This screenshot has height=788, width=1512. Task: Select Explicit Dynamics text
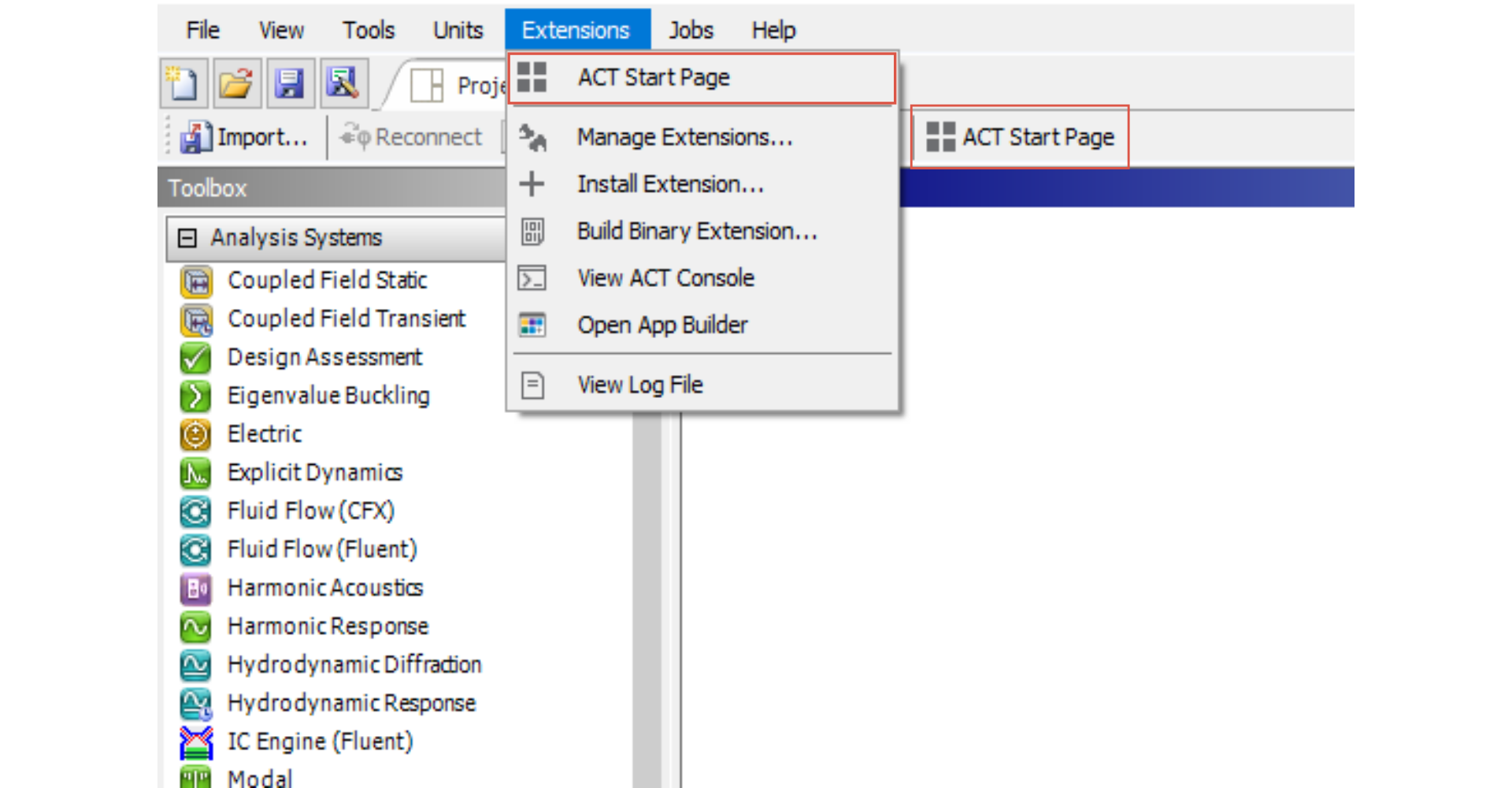pos(315,473)
